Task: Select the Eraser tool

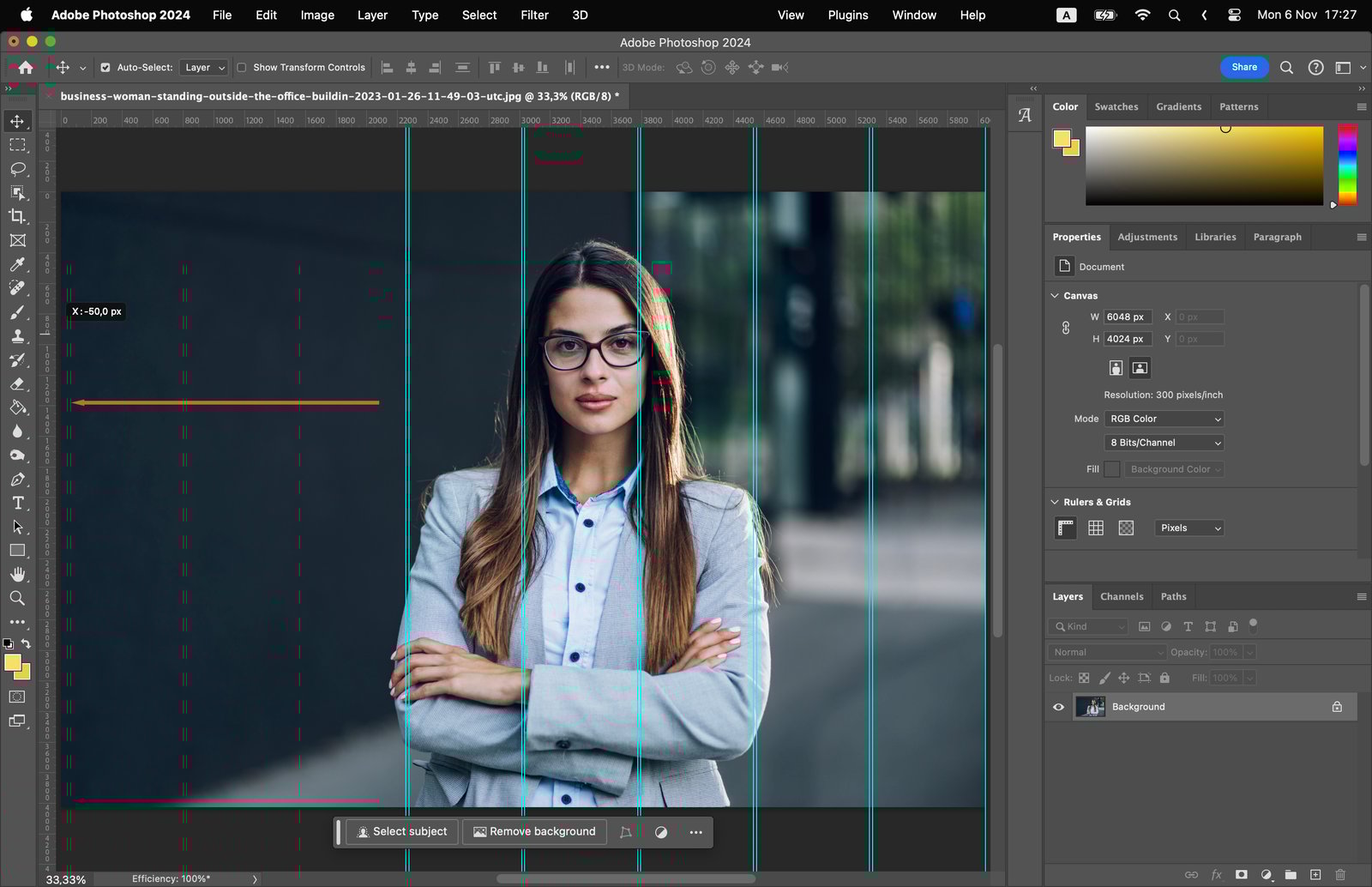Action: 17,384
